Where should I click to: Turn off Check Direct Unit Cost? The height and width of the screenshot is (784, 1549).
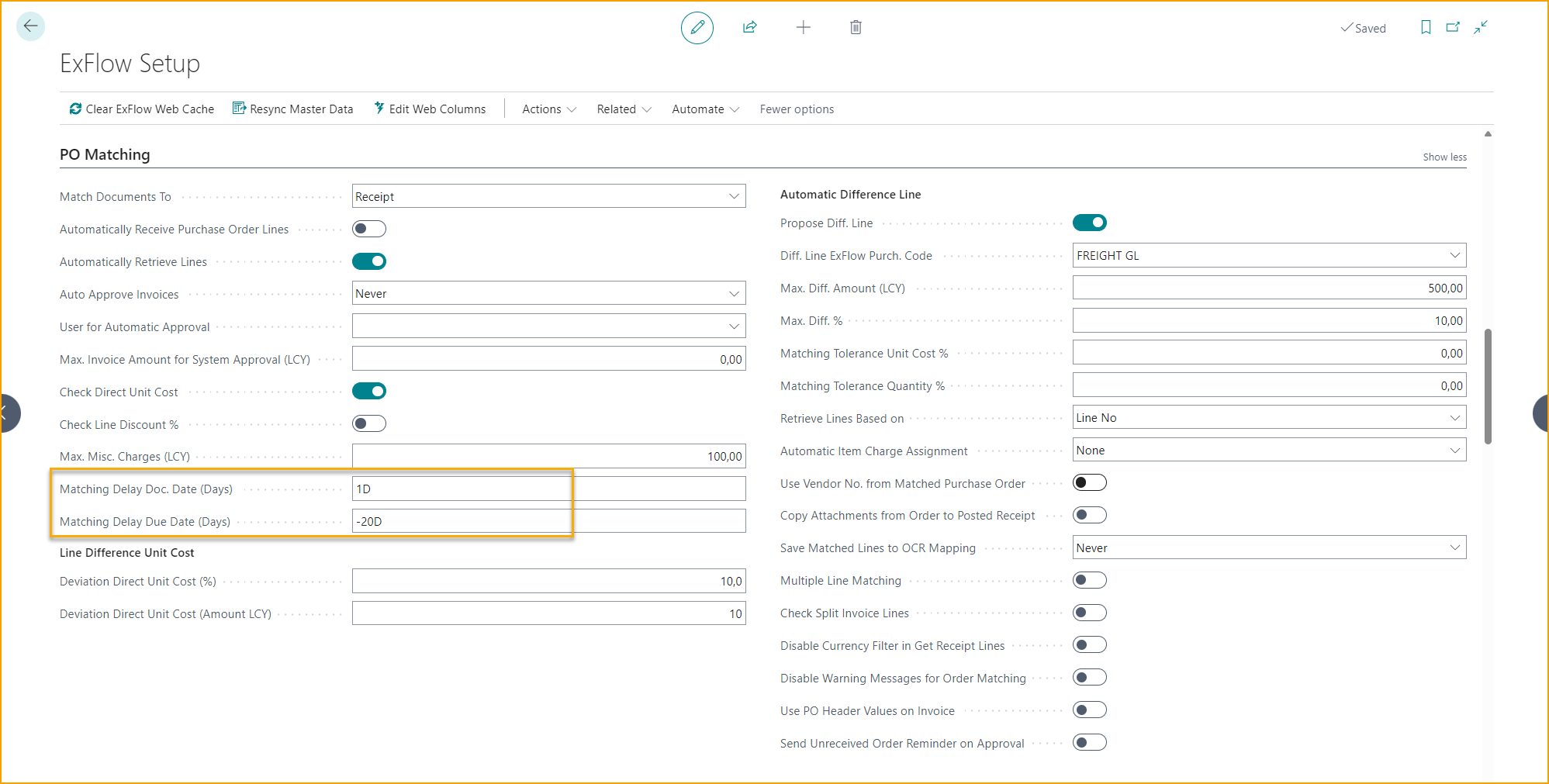point(369,391)
